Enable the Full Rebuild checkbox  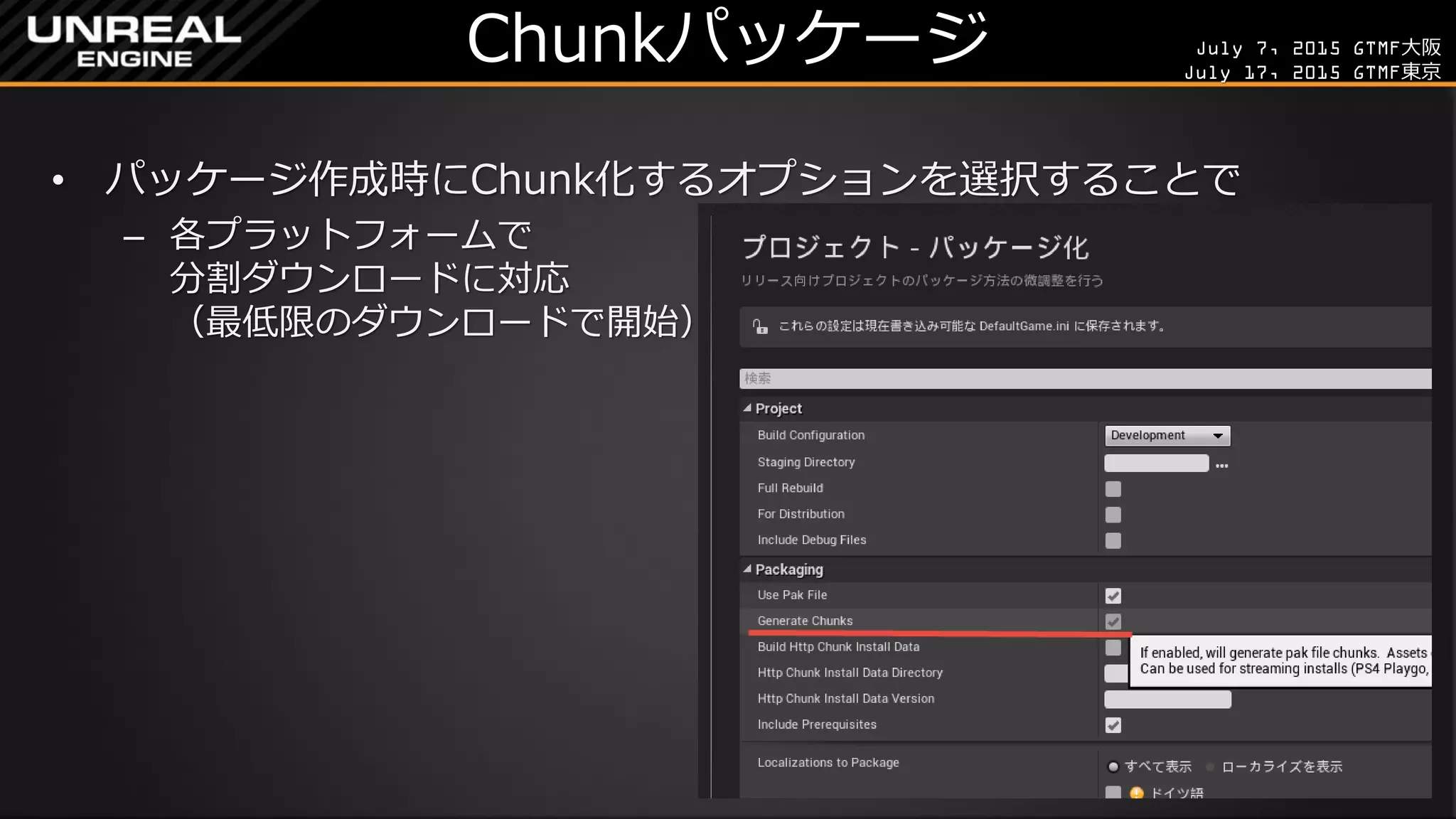(1113, 489)
